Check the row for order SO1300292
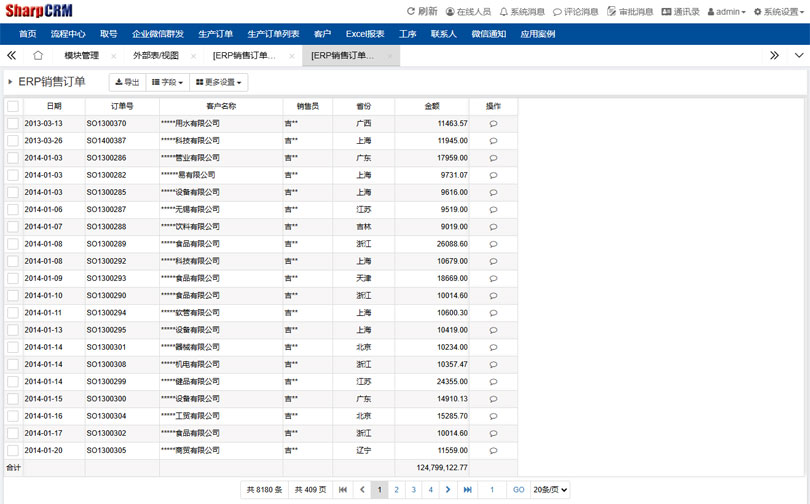810x504 pixels. pos(13,261)
